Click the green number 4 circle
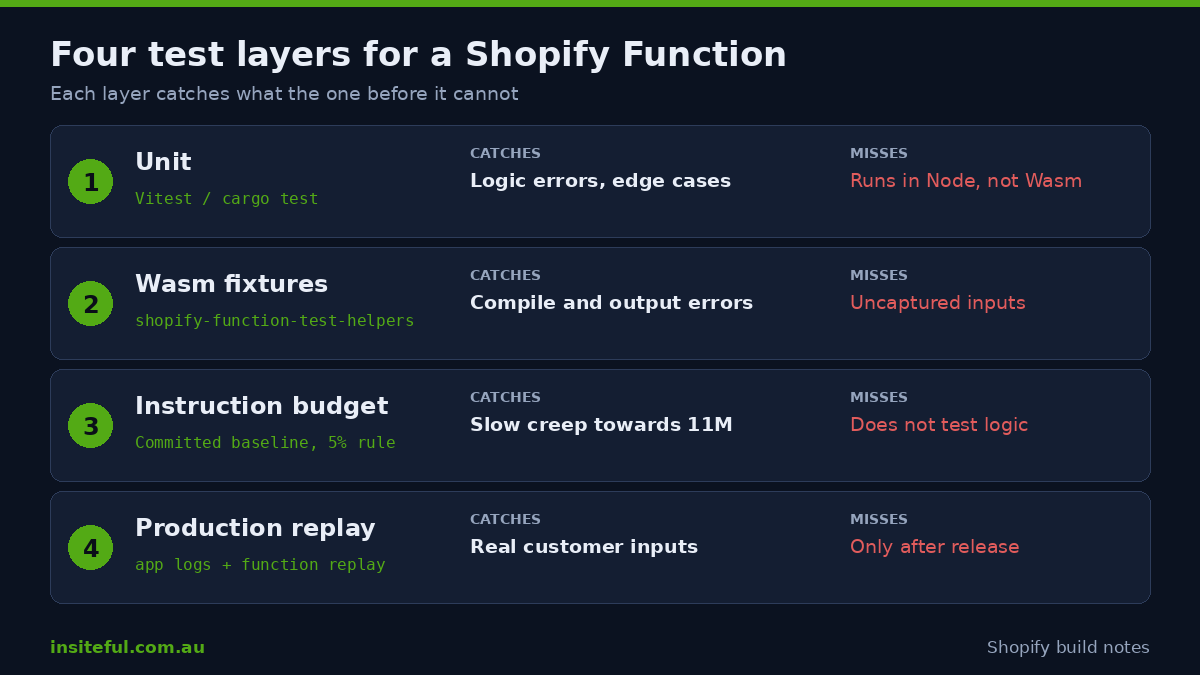Image resolution: width=1200 pixels, height=675 pixels. 90,547
